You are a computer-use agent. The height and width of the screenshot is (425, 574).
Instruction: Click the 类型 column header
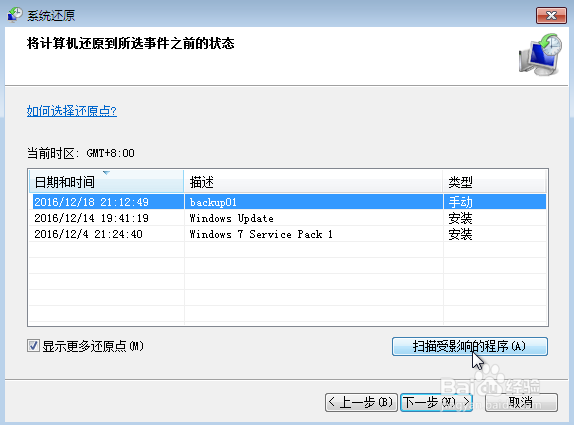pyautogui.click(x=495, y=182)
